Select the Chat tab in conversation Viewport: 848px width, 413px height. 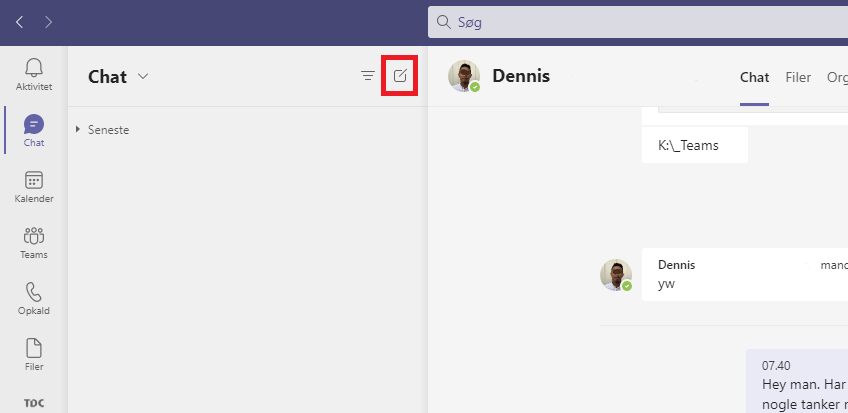[754, 77]
